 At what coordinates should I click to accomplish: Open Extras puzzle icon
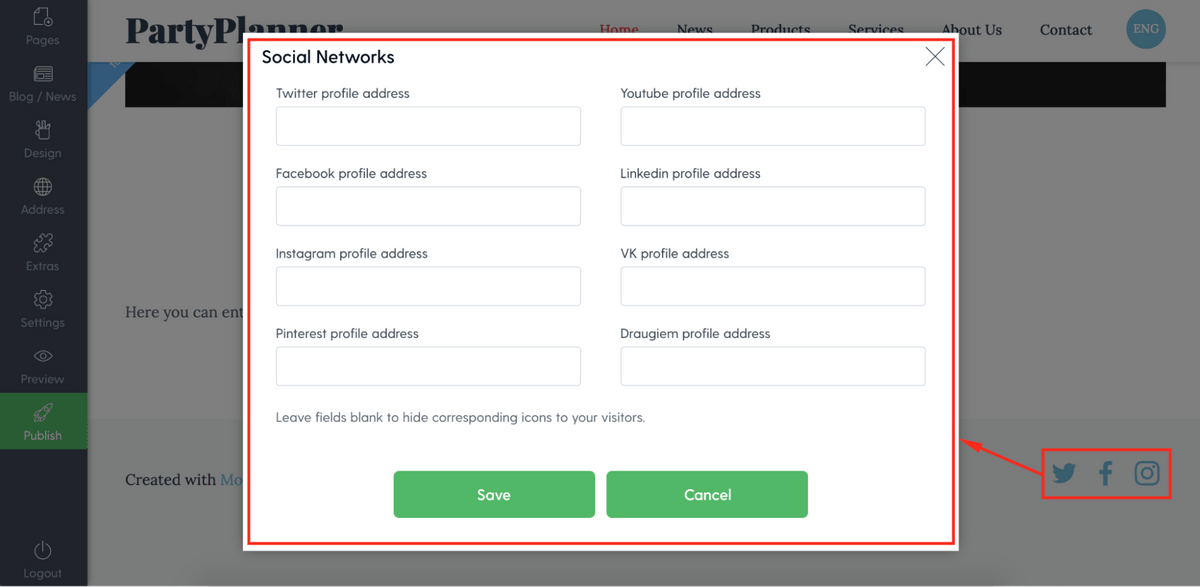pos(43,244)
